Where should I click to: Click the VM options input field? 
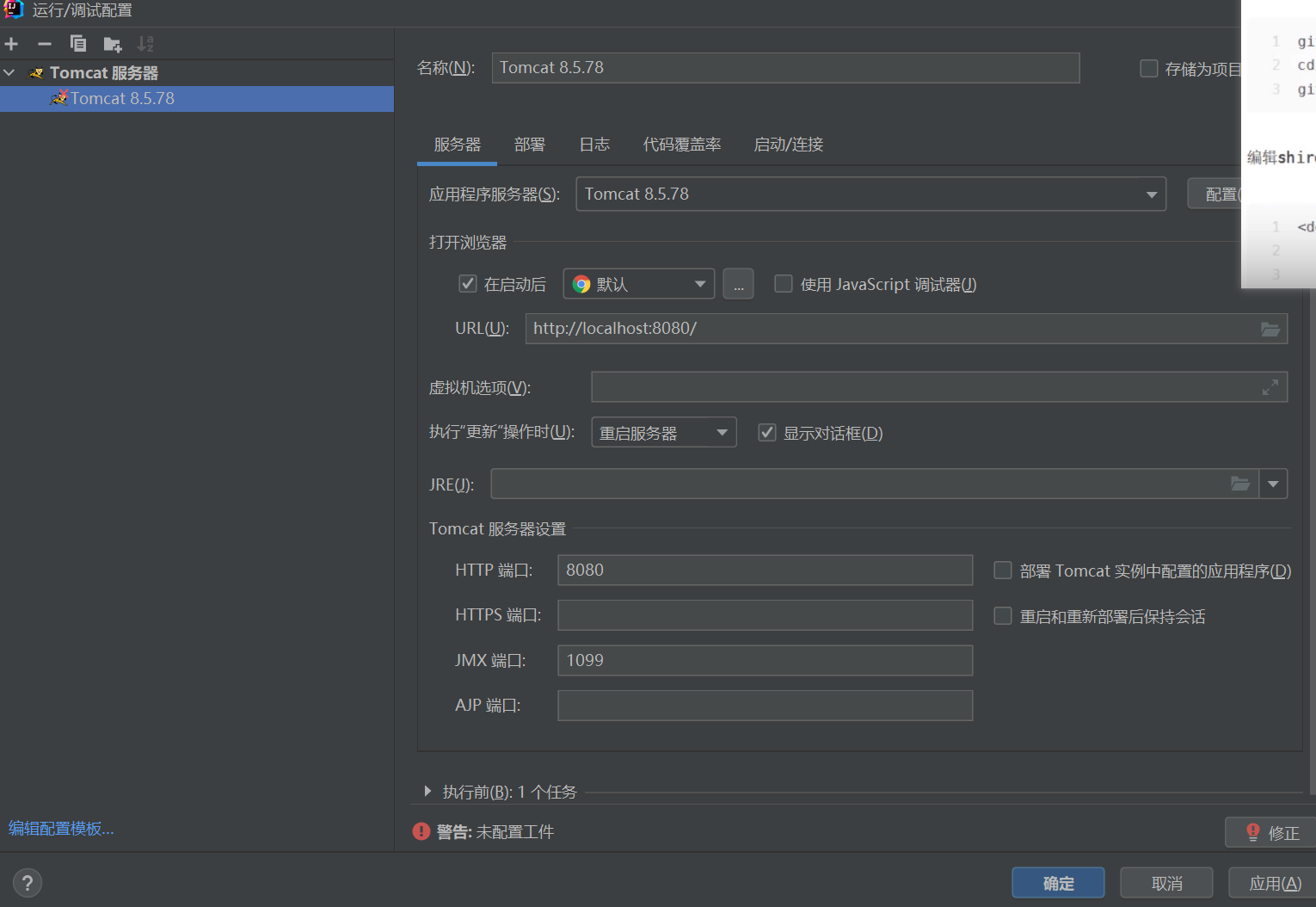coord(939,387)
